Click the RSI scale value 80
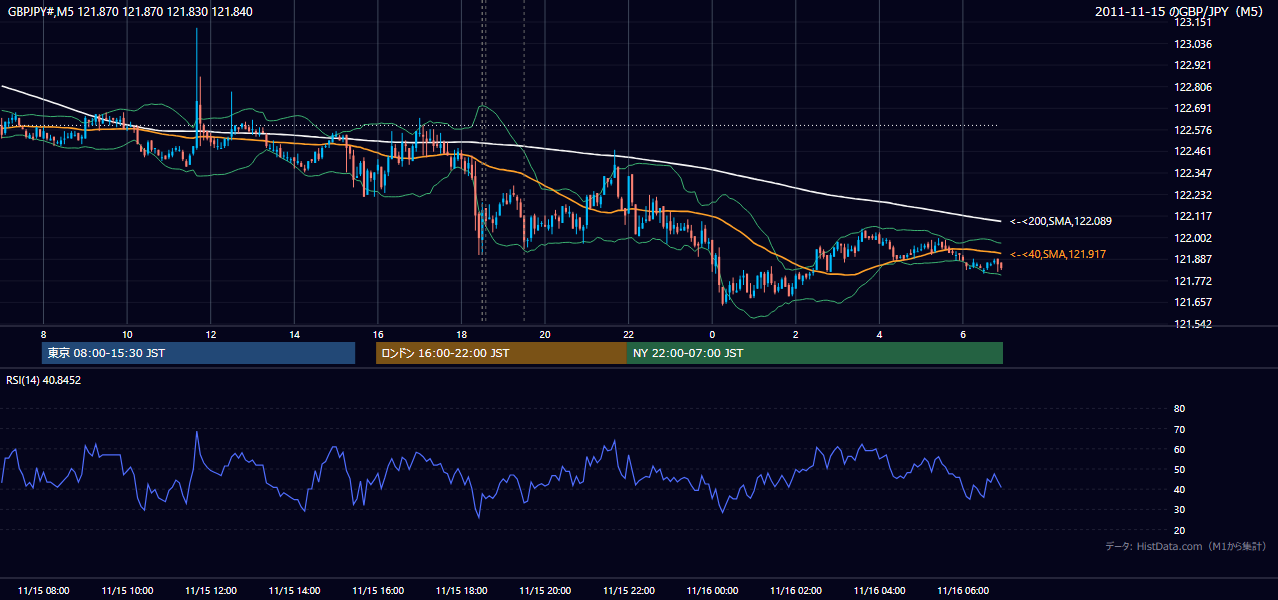The width and height of the screenshot is (1278, 600). tap(1179, 409)
